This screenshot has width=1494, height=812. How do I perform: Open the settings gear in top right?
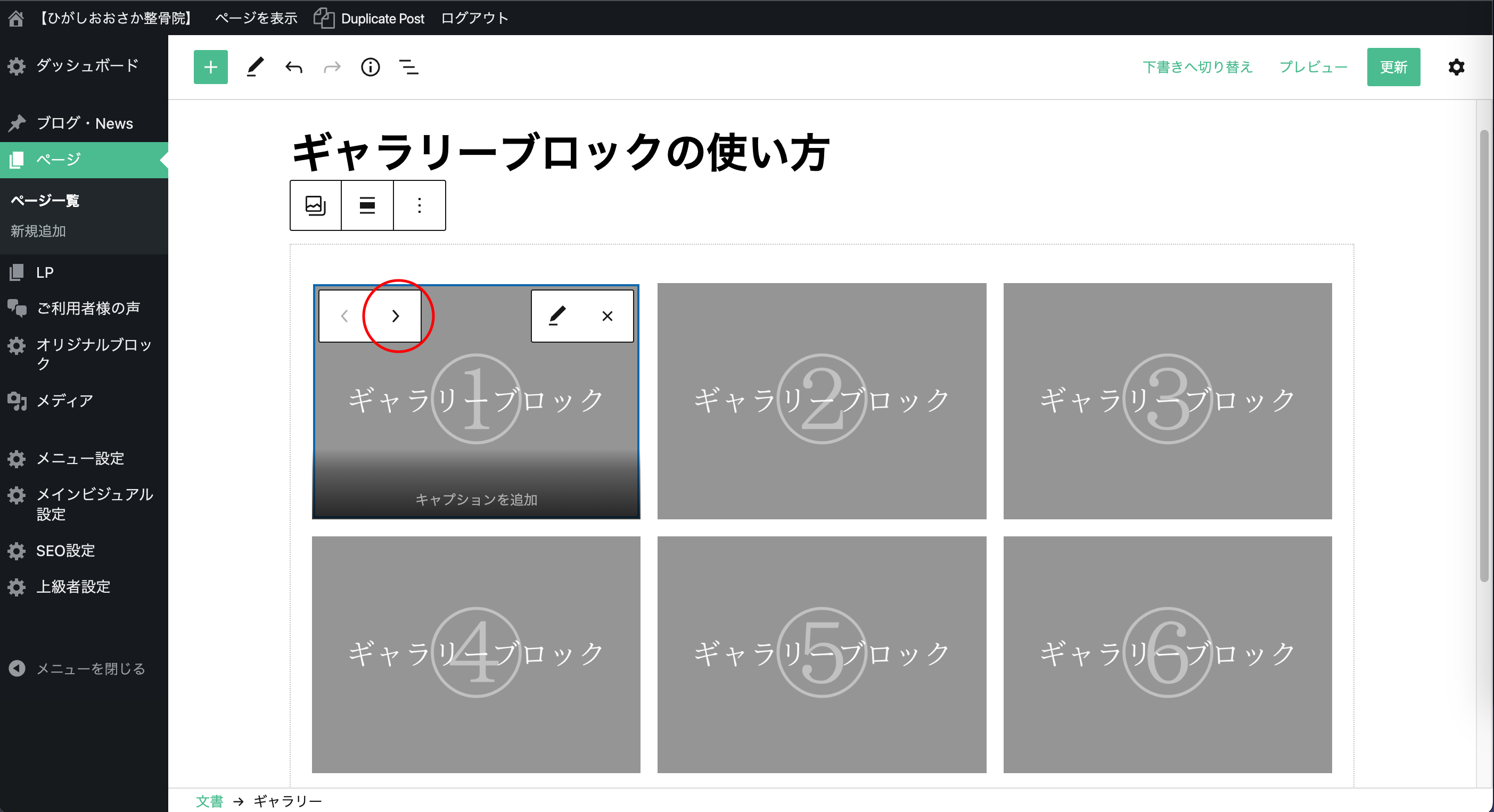pyautogui.click(x=1456, y=67)
